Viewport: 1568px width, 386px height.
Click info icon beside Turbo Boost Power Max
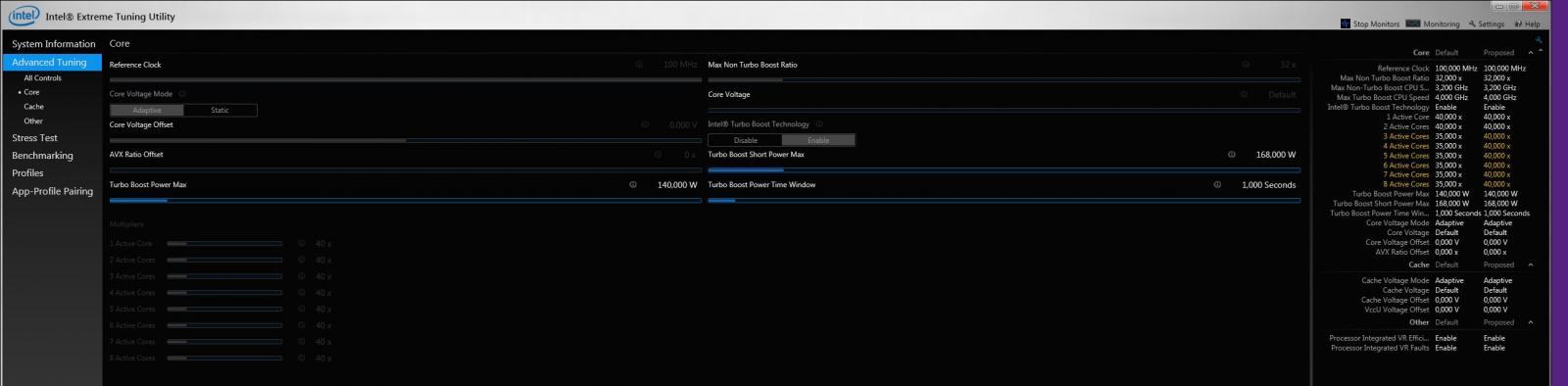pos(633,184)
